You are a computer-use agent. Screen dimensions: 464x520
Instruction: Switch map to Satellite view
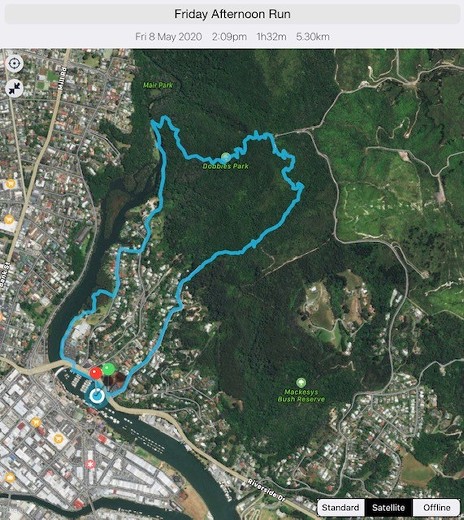point(389,508)
